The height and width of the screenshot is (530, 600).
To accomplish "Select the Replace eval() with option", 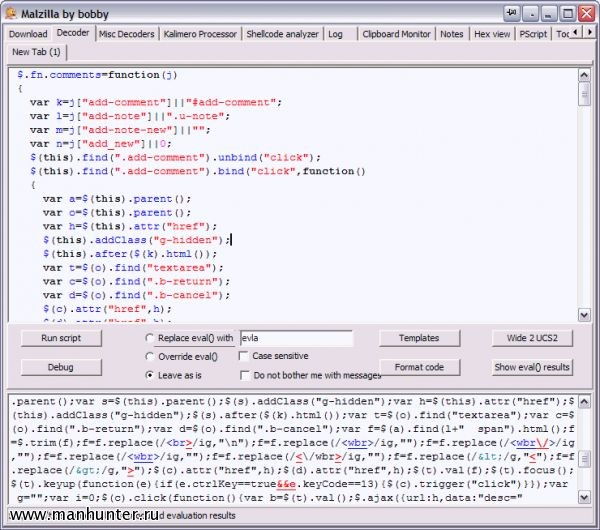I will point(150,338).
